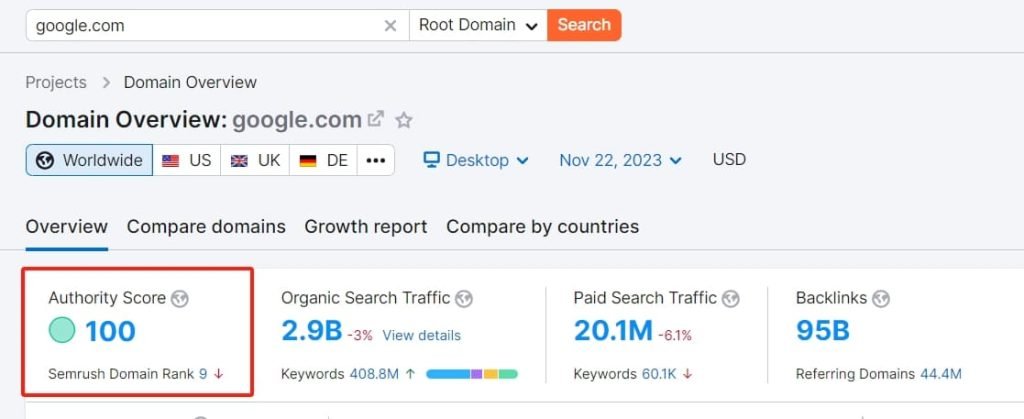Click the Backlinks globe icon
Screen dimensions: 1024x419
[x=881, y=299]
